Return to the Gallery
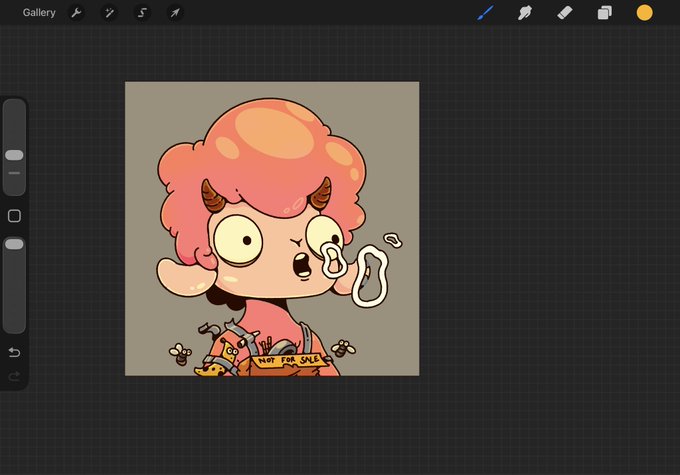Screen dimensions: 680x475 pyautogui.click(x=39, y=13)
